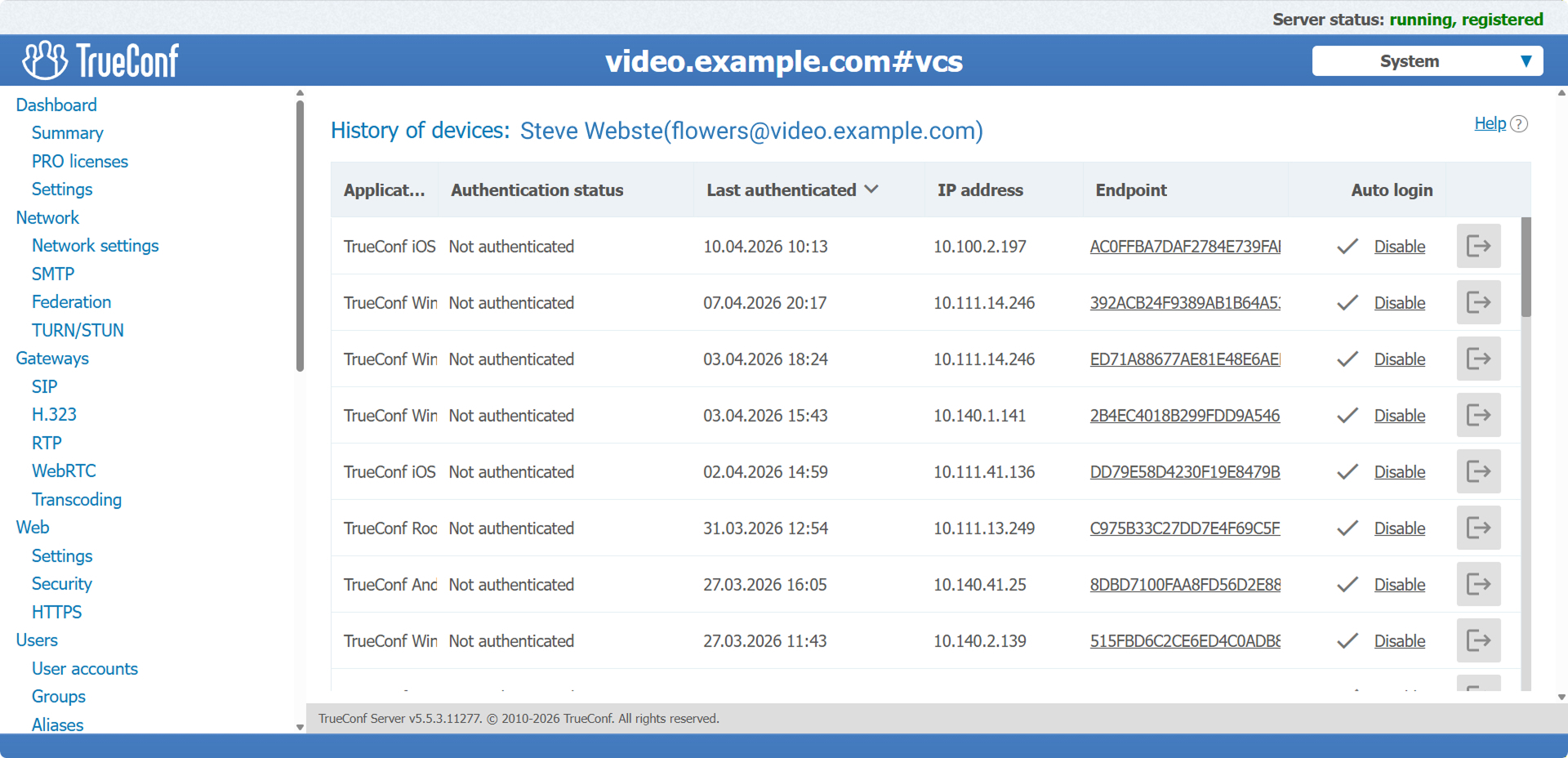This screenshot has width=1568, height=758.
Task: Click the logout icon for TrueConf Android device row
Action: click(1478, 584)
